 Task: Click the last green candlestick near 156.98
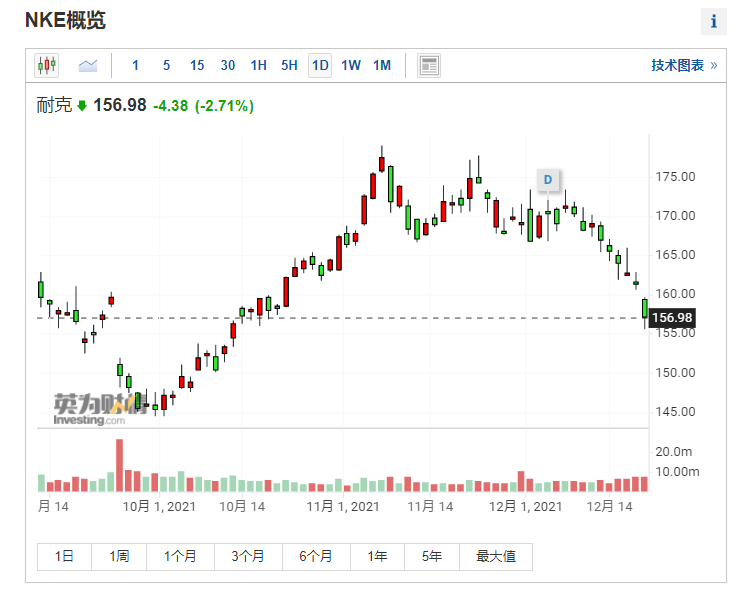pos(645,309)
